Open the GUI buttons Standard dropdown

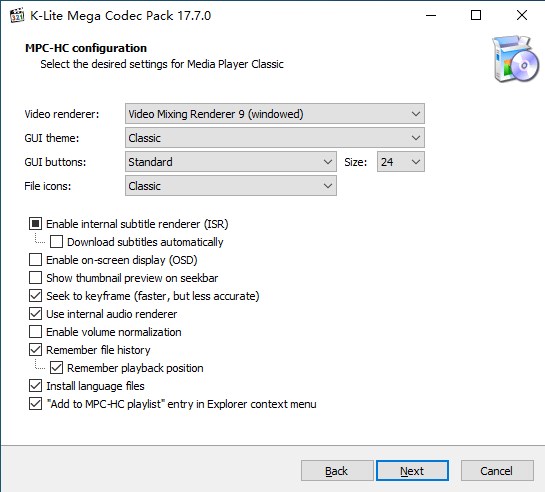click(231, 162)
